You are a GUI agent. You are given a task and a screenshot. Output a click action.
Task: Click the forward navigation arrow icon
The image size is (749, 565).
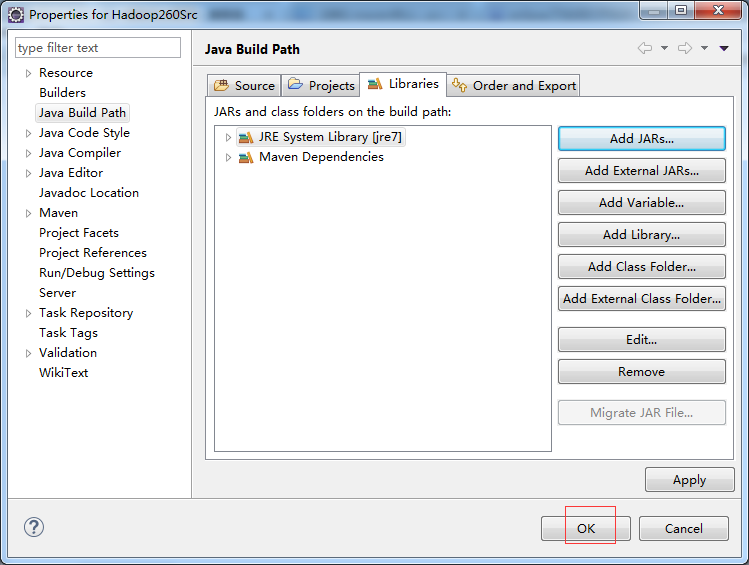685,48
